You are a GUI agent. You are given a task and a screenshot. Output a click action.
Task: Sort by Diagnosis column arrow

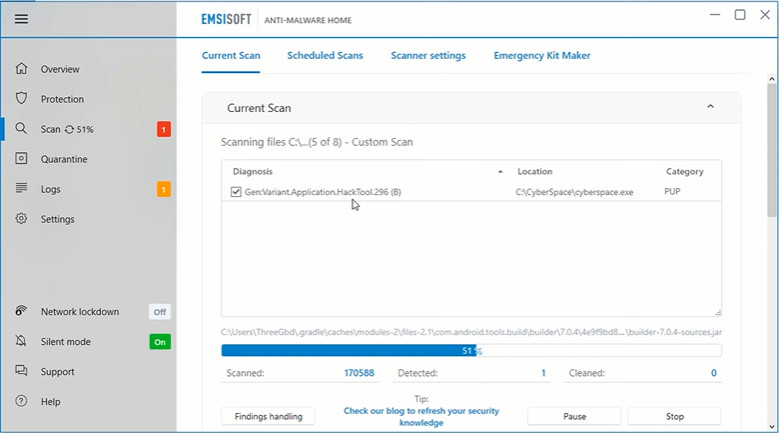500,172
